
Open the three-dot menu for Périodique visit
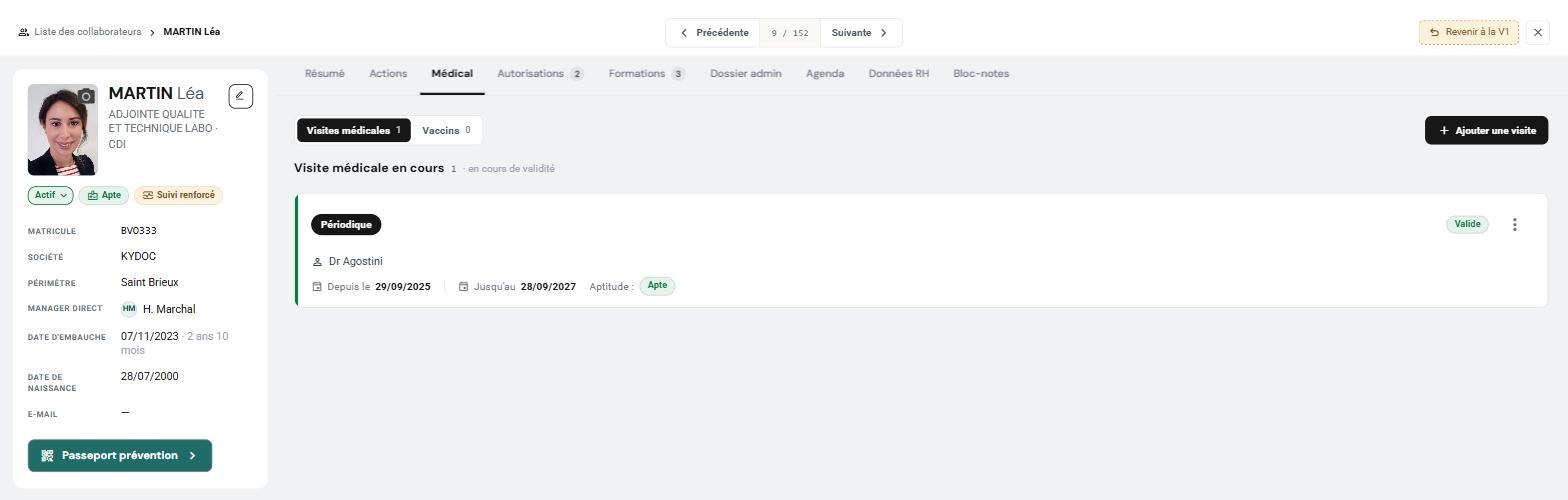(x=1514, y=225)
